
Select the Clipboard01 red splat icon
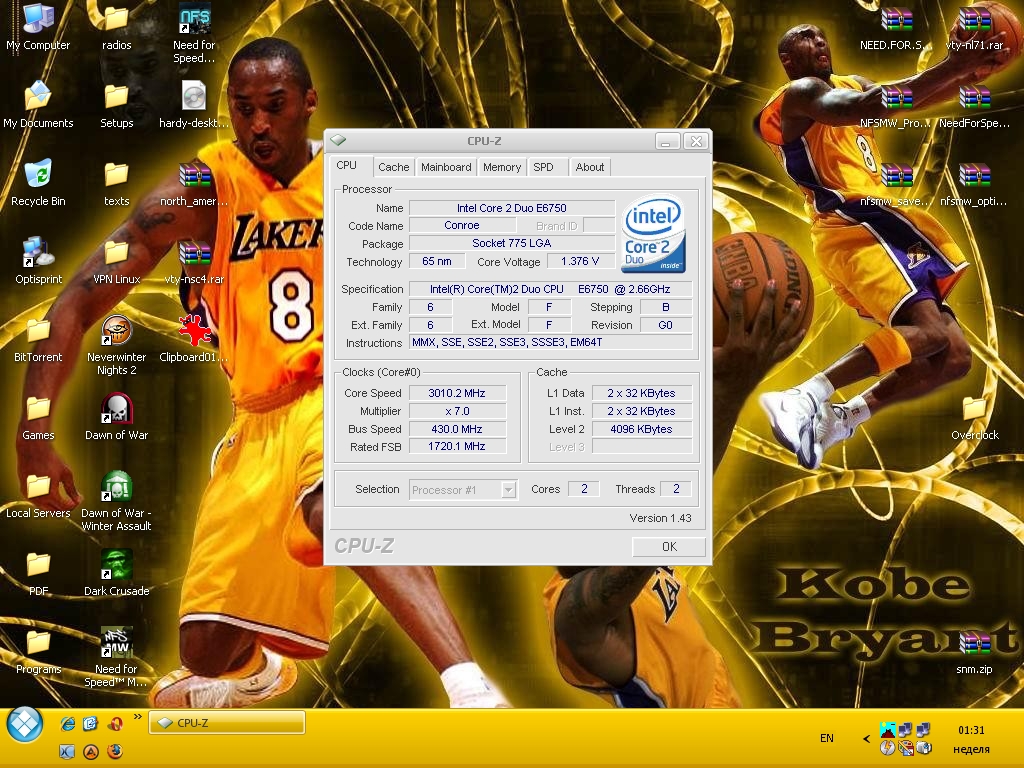(x=195, y=330)
